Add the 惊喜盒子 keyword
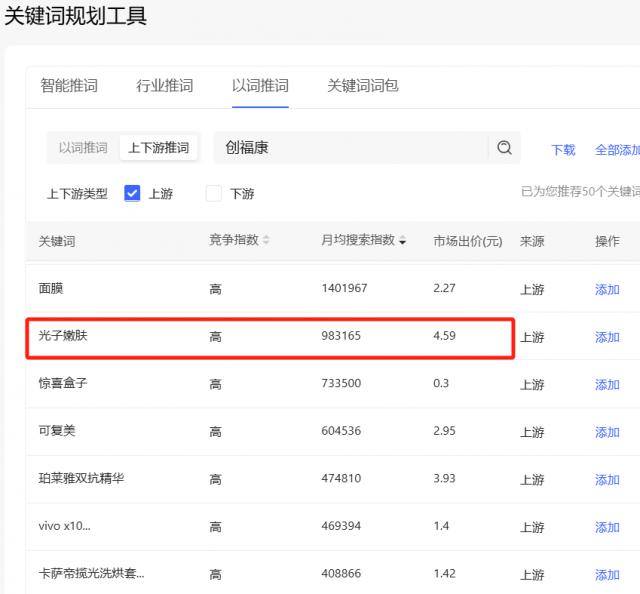Image resolution: width=640 pixels, height=594 pixels. point(607,384)
